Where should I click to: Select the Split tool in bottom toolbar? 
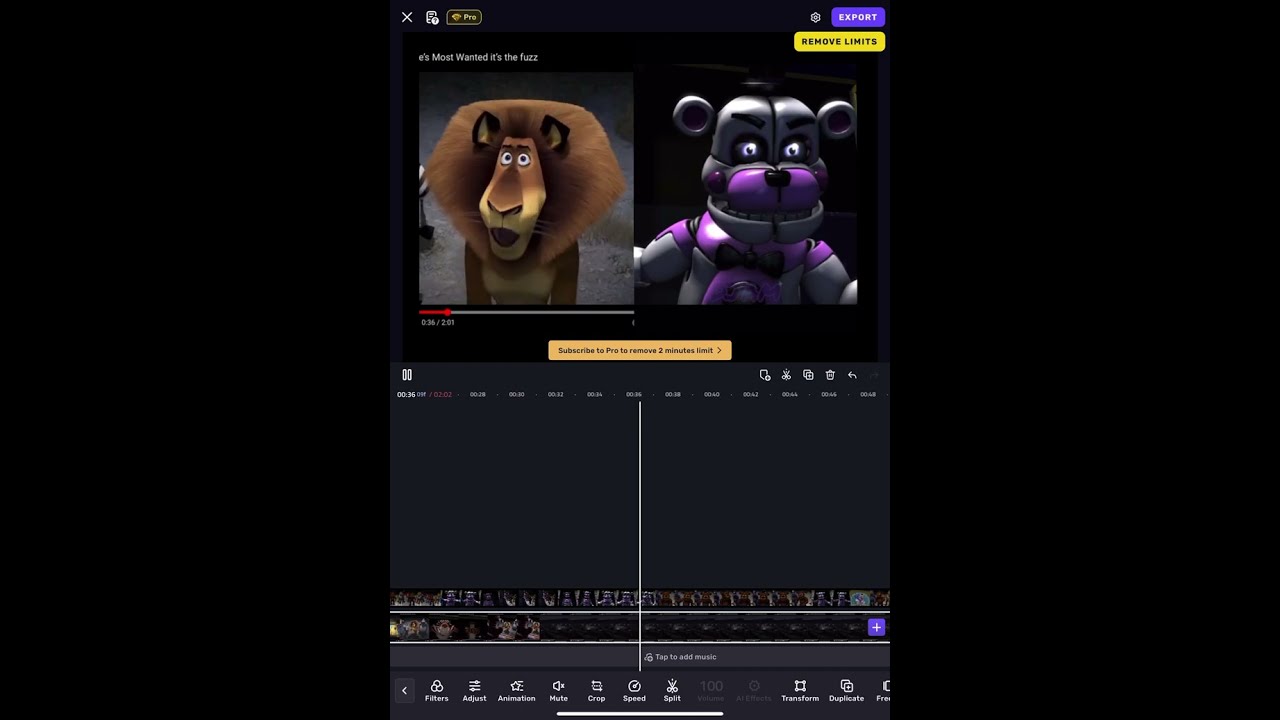click(672, 691)
